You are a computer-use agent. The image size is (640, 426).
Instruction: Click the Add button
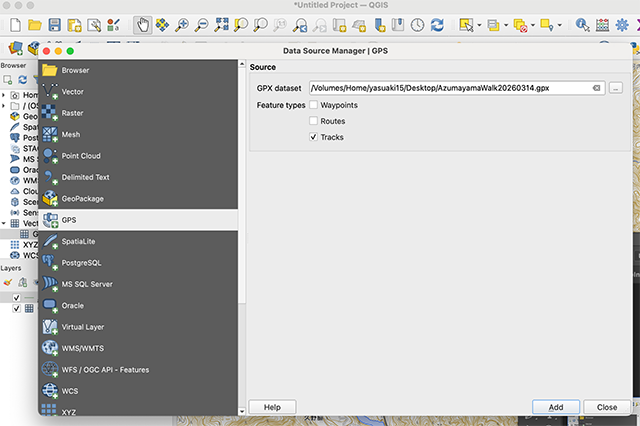[556, 407]
